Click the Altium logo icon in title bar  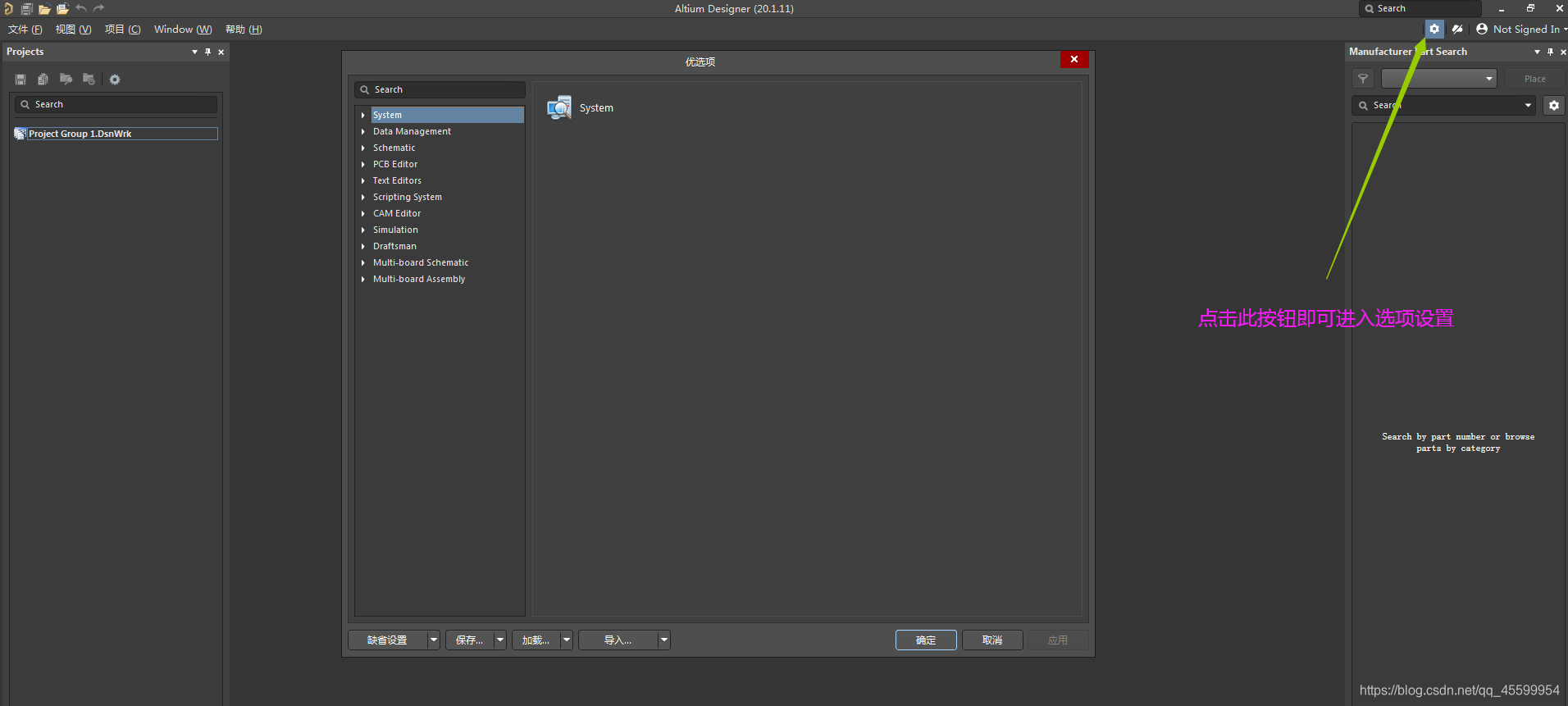tap(8, 9)
